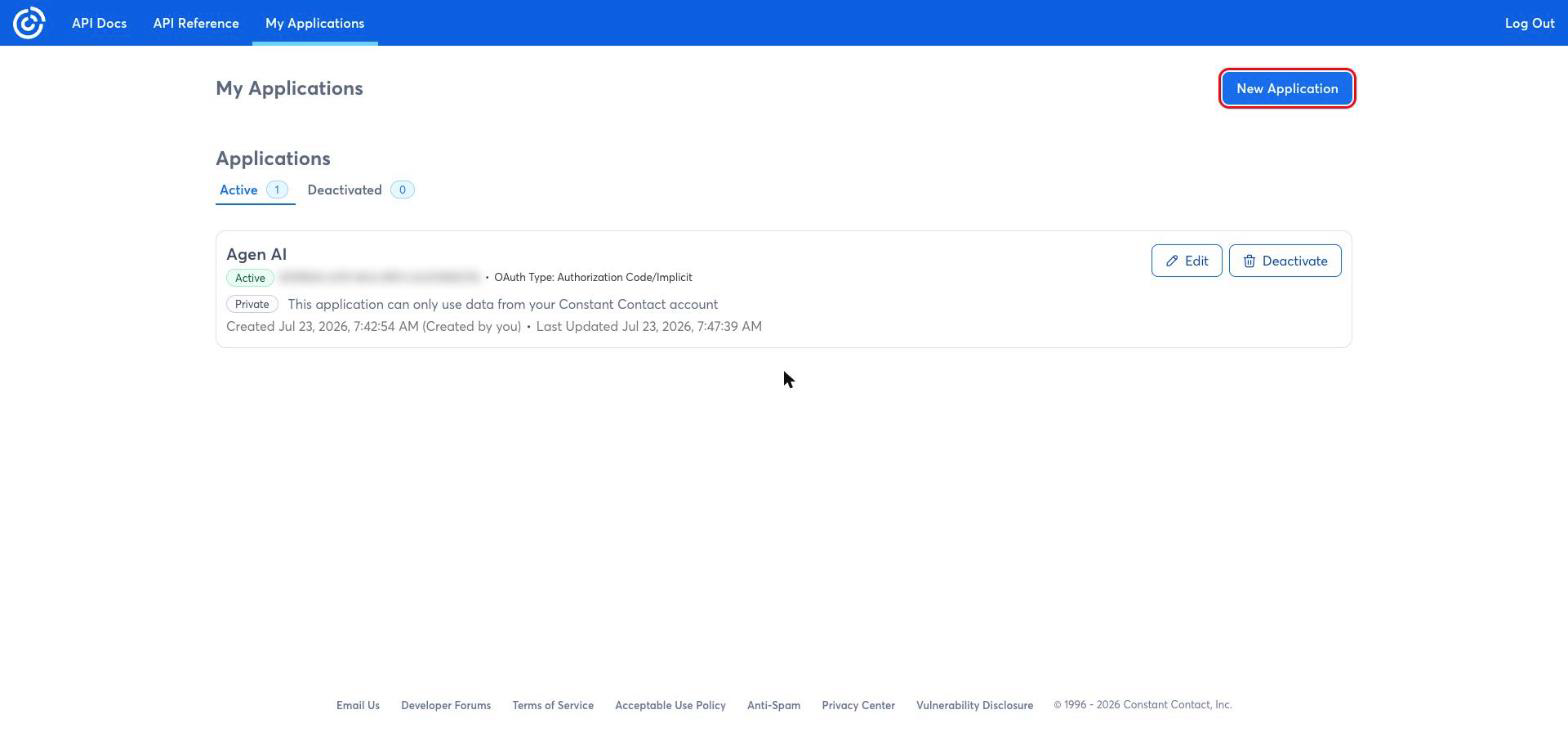Click the OAuth Type Authorization Code/Implicit text
The width and height of the screenshot is (1568, 741).
tap(593, 277)
